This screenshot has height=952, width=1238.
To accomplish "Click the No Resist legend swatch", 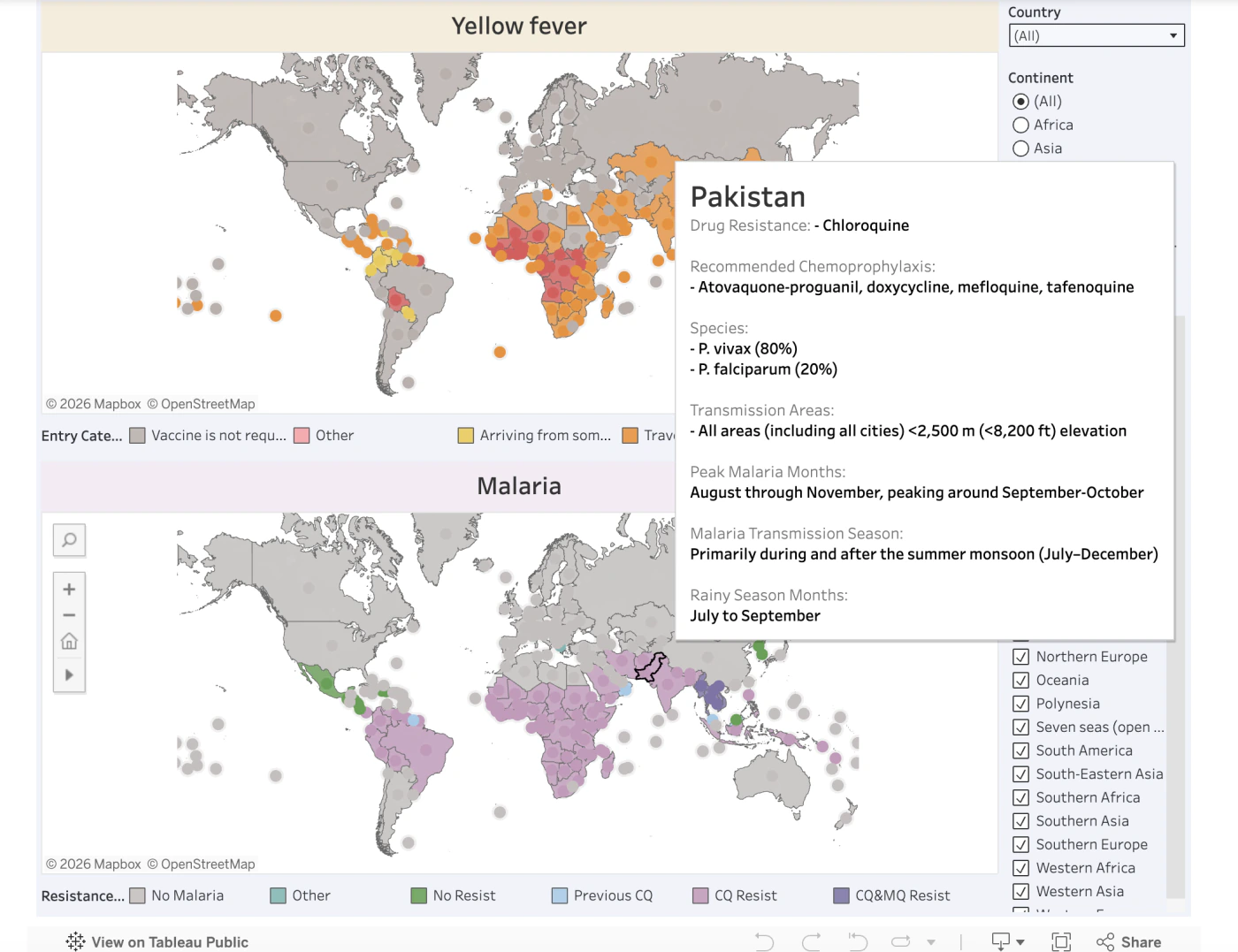I will (x=419, y=895).
